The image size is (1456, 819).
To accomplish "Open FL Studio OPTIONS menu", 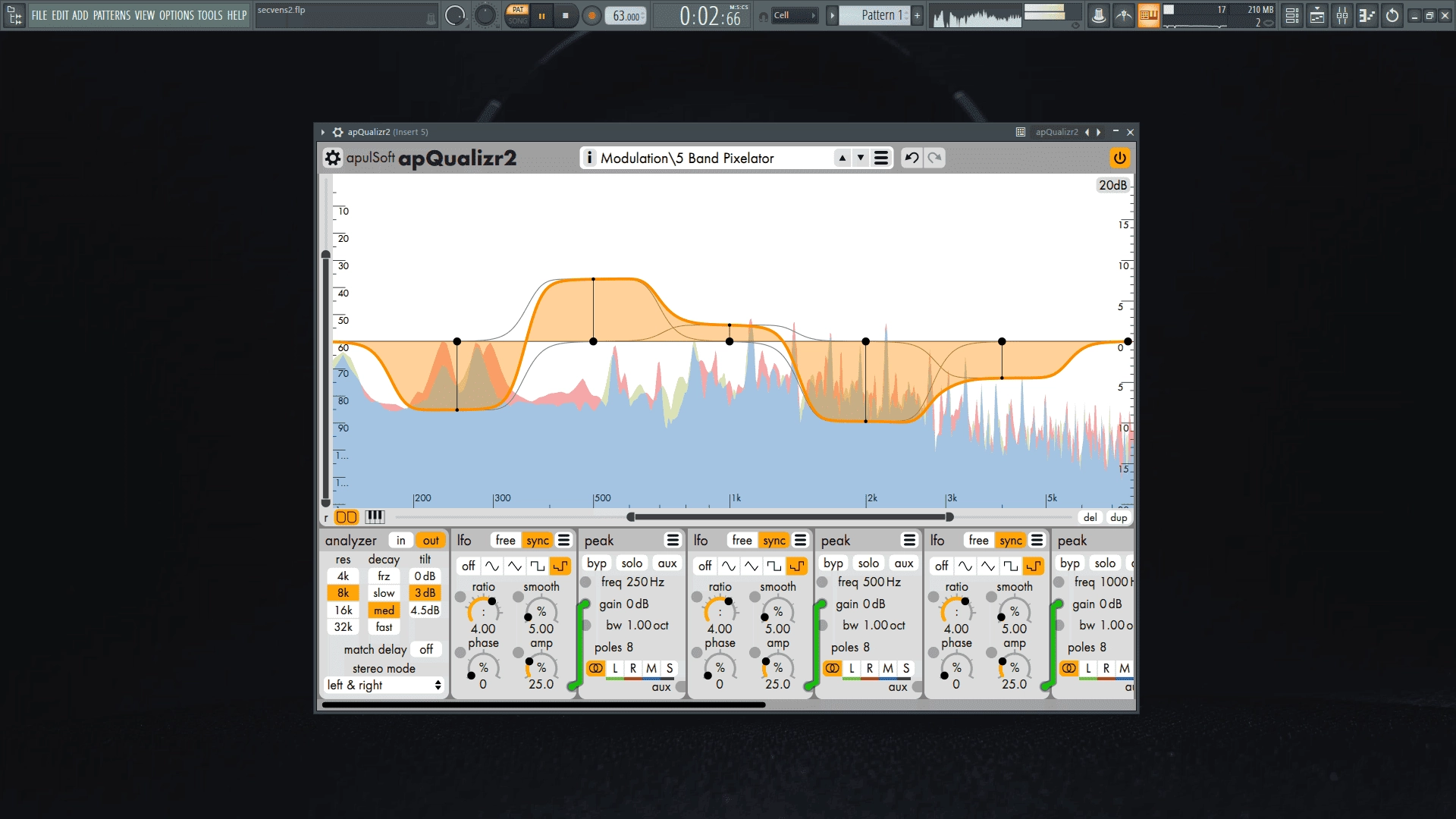I will pos(176,15).
